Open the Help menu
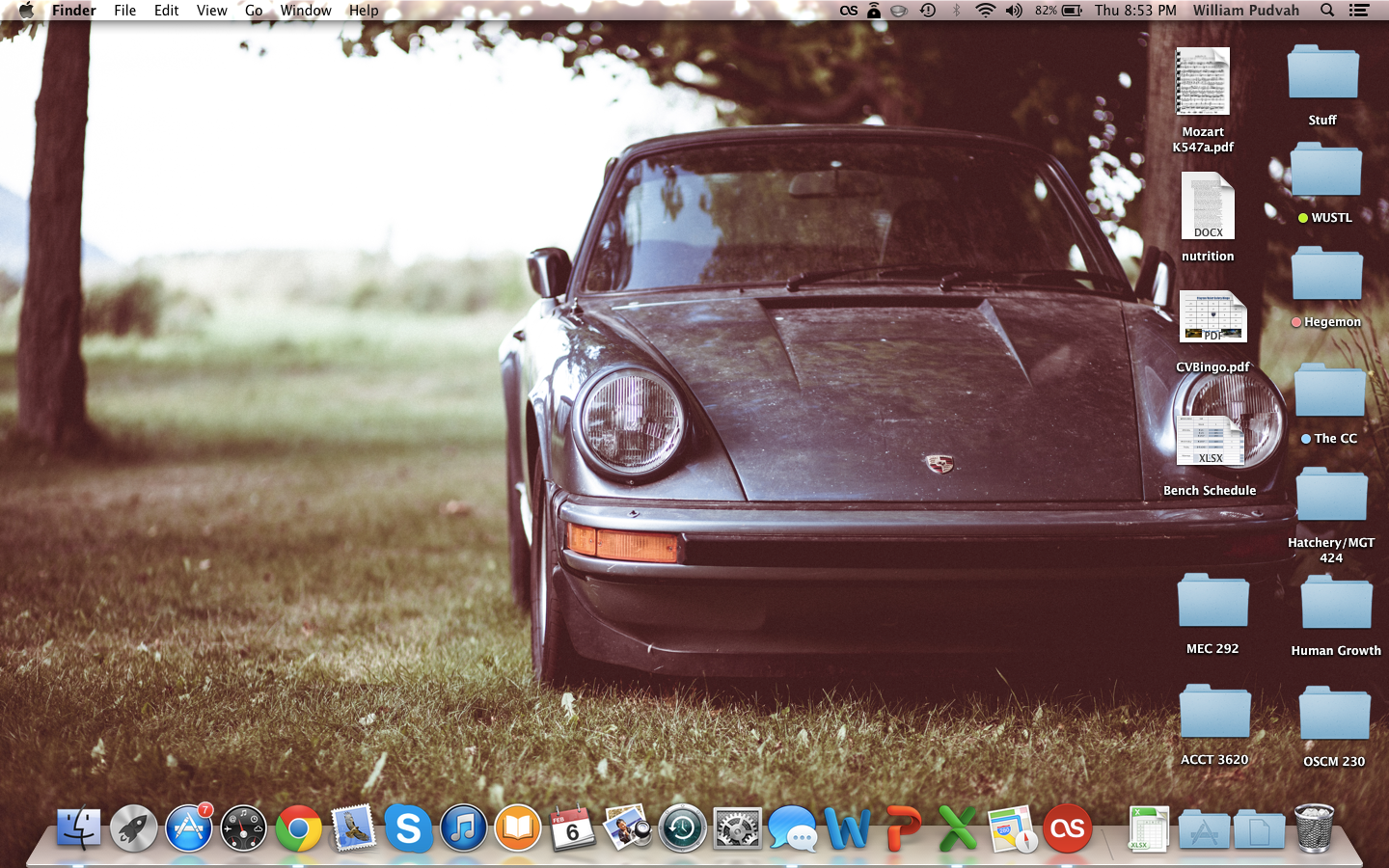The image size is (1389, 868). [364, 11]
